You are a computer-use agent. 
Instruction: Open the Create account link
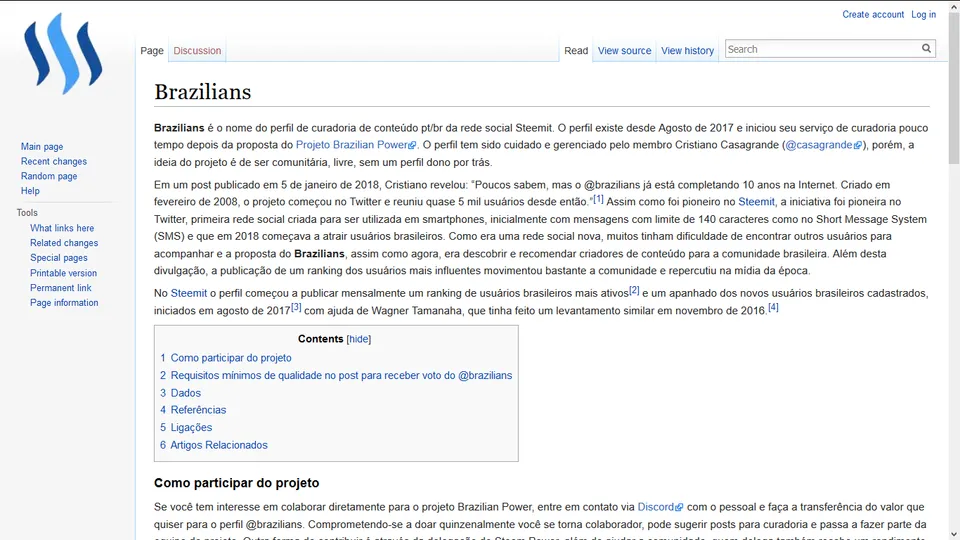(872, 14)
